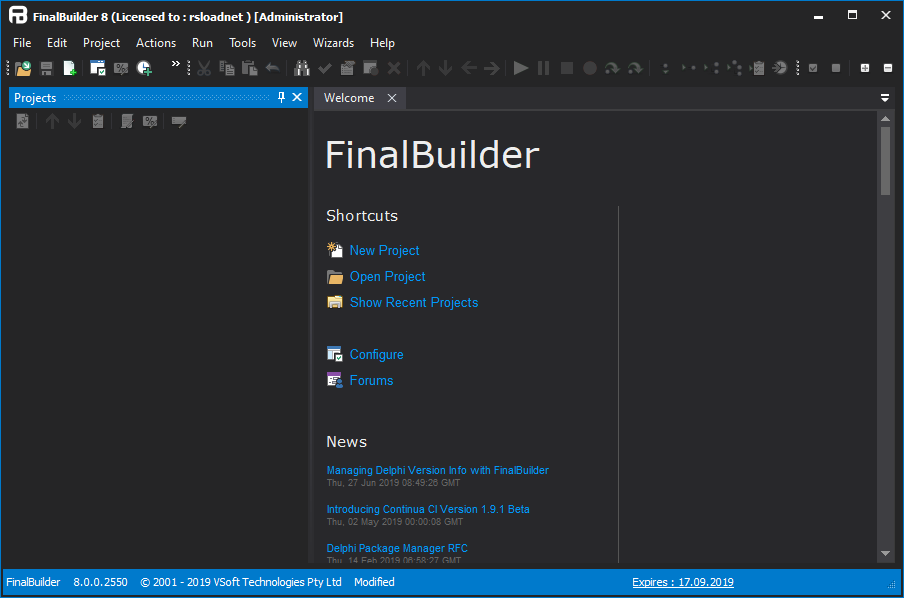Create a new project document
Screen dimensions: 904x598
pos(70,68)
